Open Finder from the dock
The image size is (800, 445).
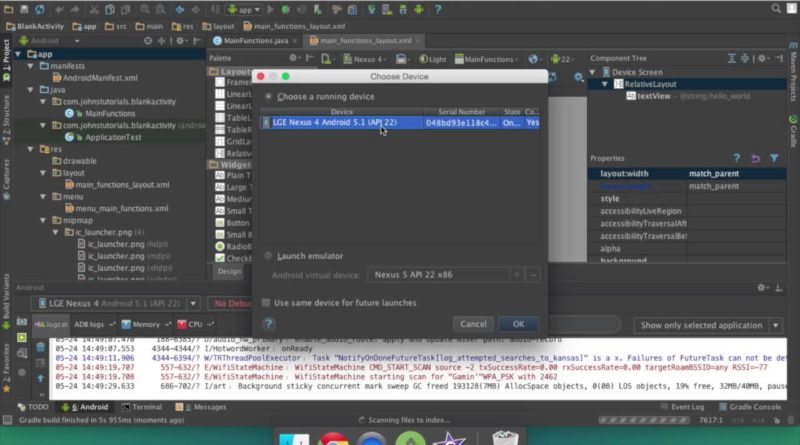pyautogui.click(x=294, y=439)
